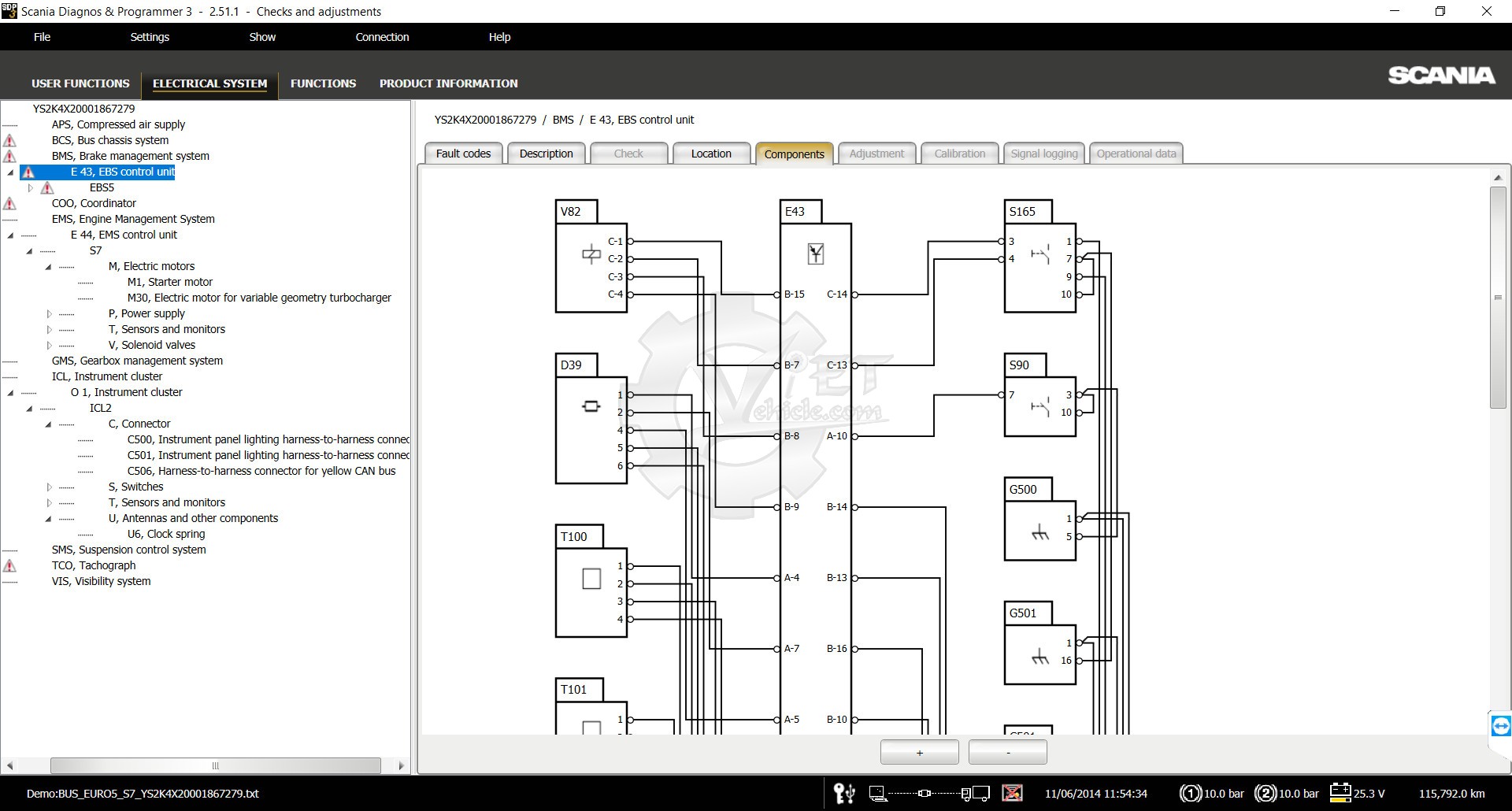Expand the EBS5 tree node
Screen dimensions: 1512x811
tap(31, 187)
